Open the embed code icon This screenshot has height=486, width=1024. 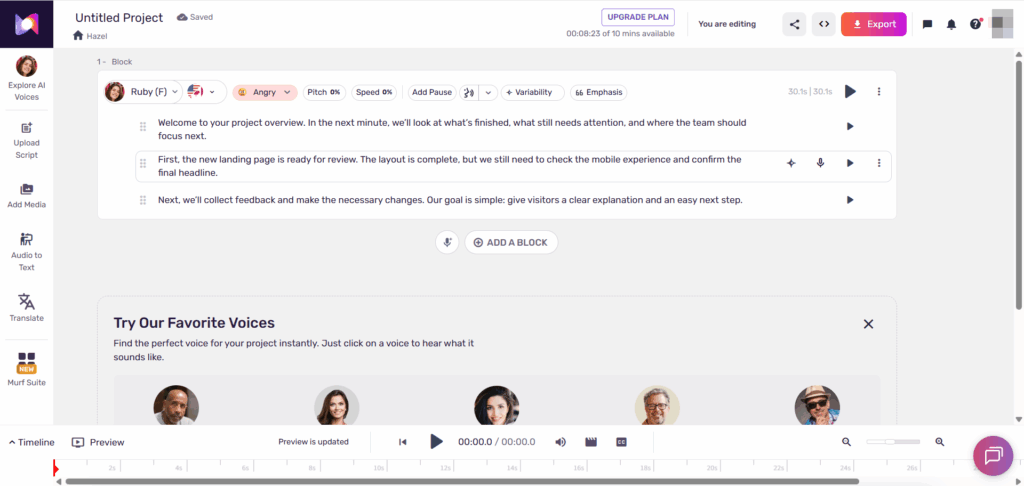[824, 24]
